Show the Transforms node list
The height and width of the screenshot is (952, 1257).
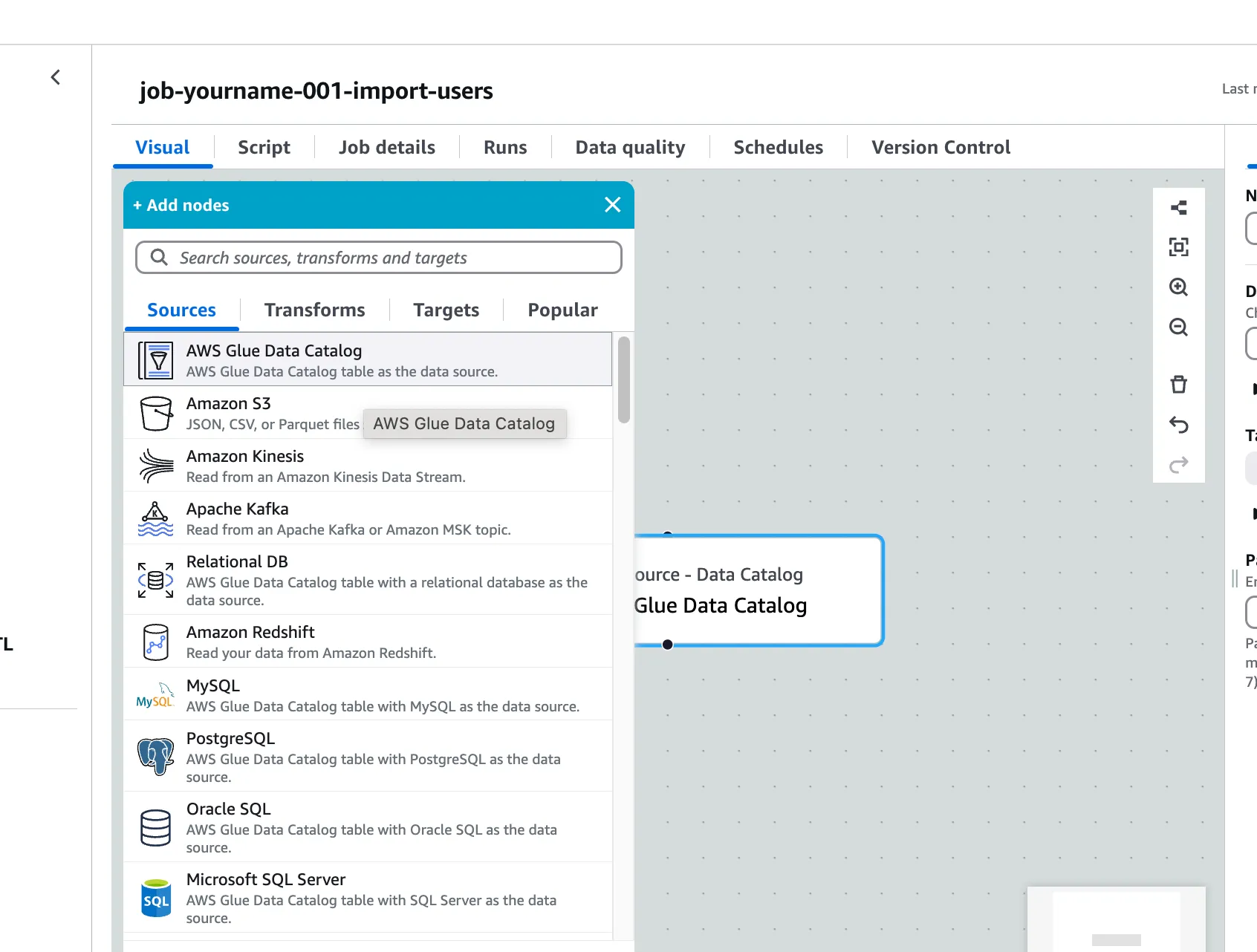[x=314, y=310]
